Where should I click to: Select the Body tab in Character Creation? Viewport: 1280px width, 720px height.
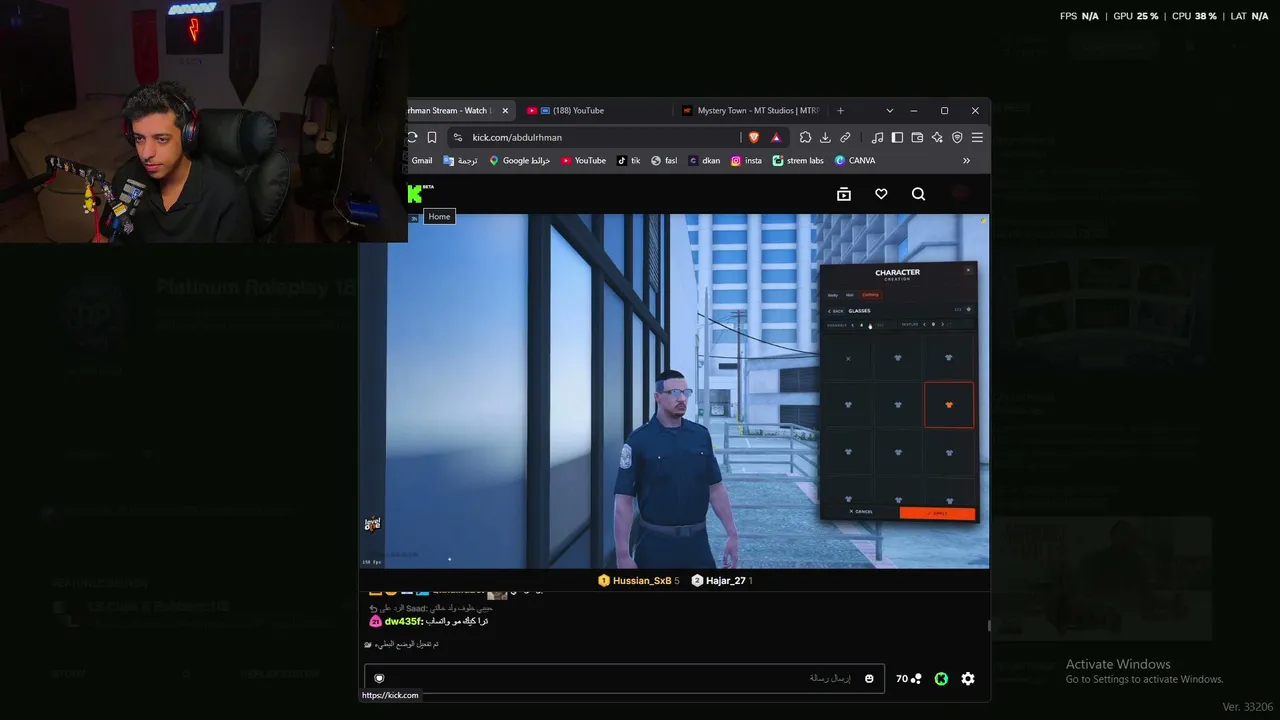[833, 295]
